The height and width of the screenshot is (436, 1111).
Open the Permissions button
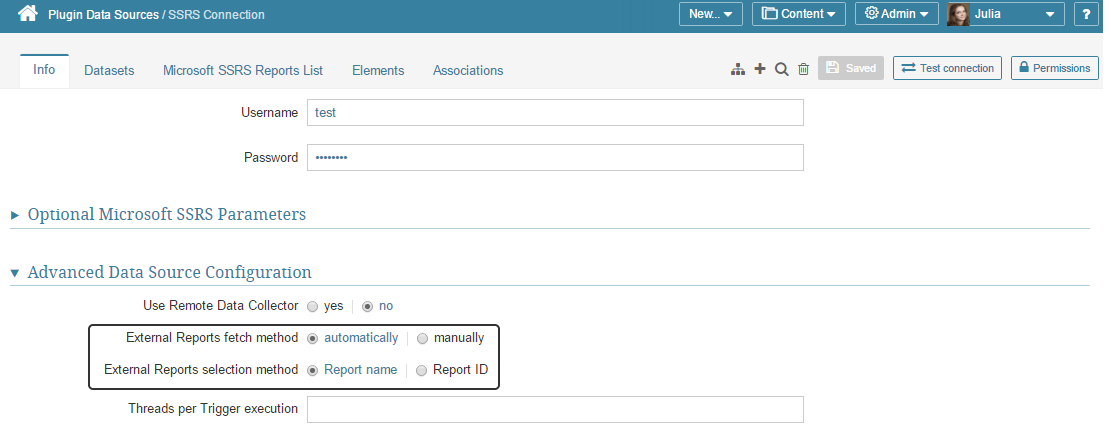tap(1054, 68)
